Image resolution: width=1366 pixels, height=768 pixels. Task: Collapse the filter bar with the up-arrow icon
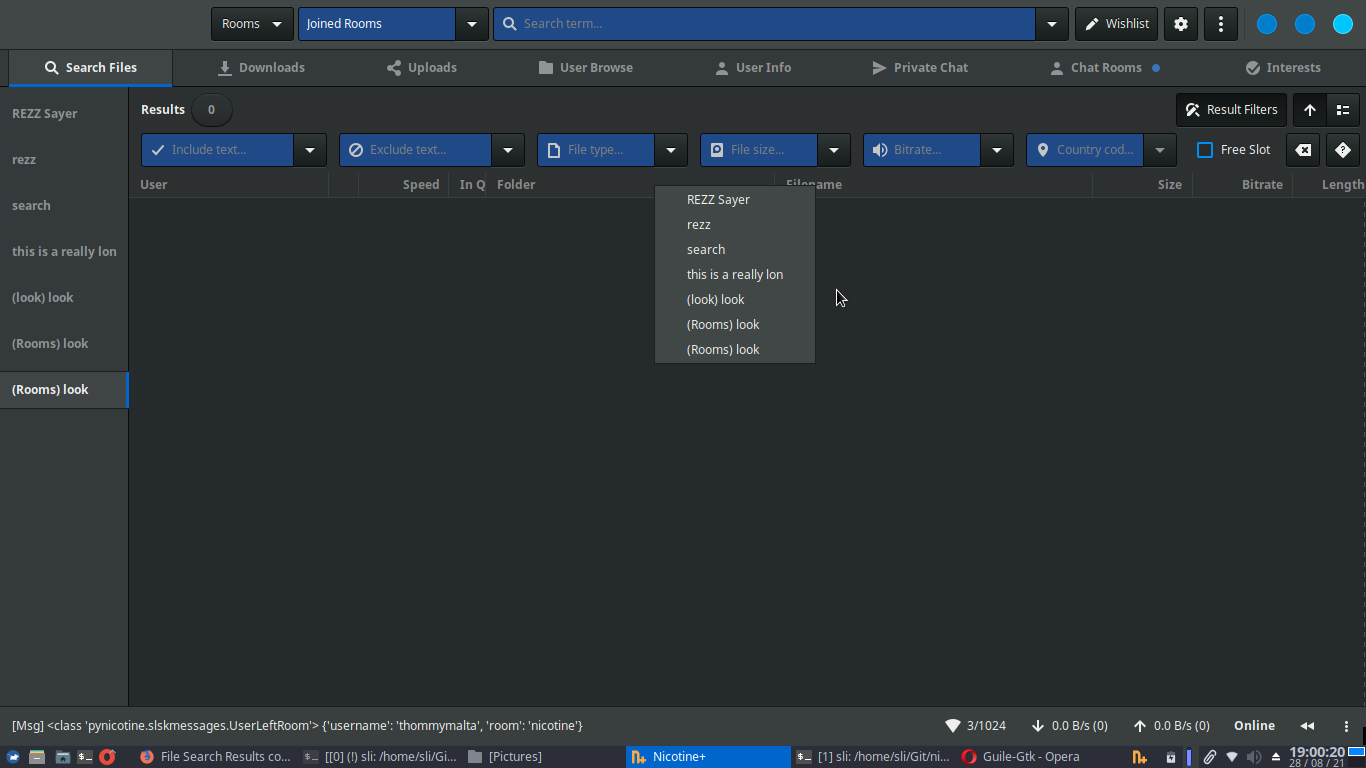click(1310, 110)
